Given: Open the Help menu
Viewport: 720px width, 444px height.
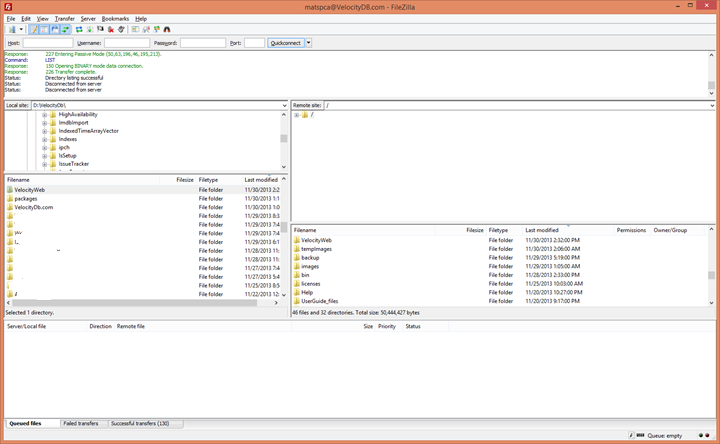Looking at the screenshot, I should pos(141,19).
